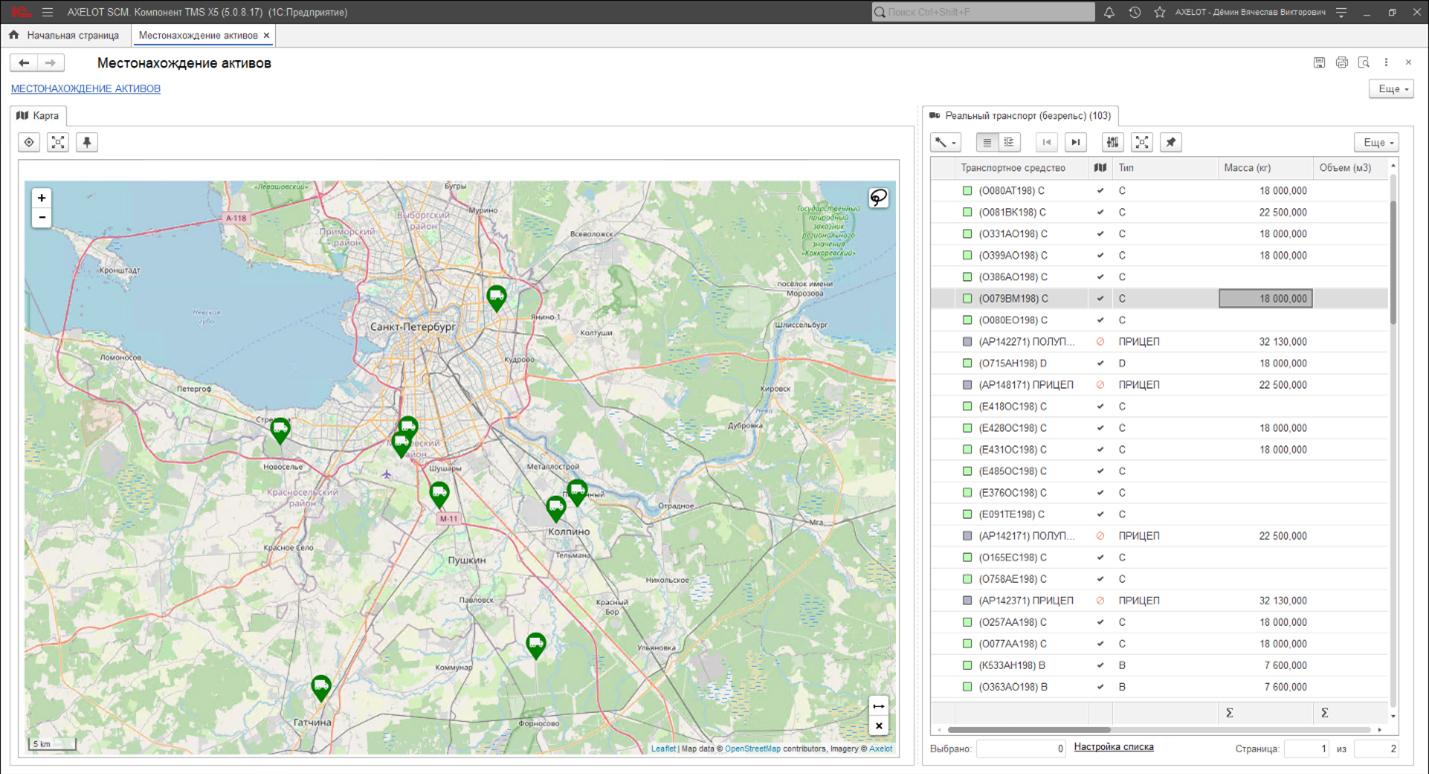Viewport: 1429px width, 774px height.
Task: Select Реальный транспорт (безрельс) tab
Action: 1020,116
